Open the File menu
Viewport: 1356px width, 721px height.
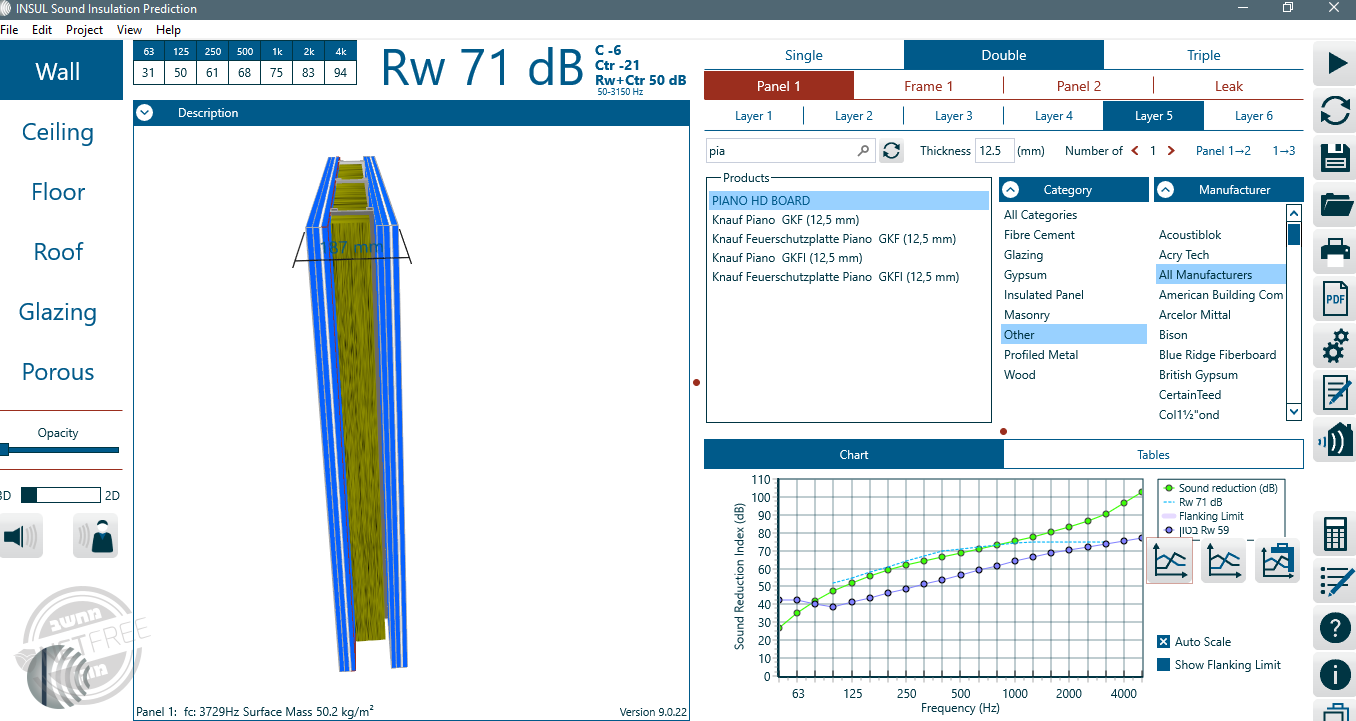pos(10,30)
